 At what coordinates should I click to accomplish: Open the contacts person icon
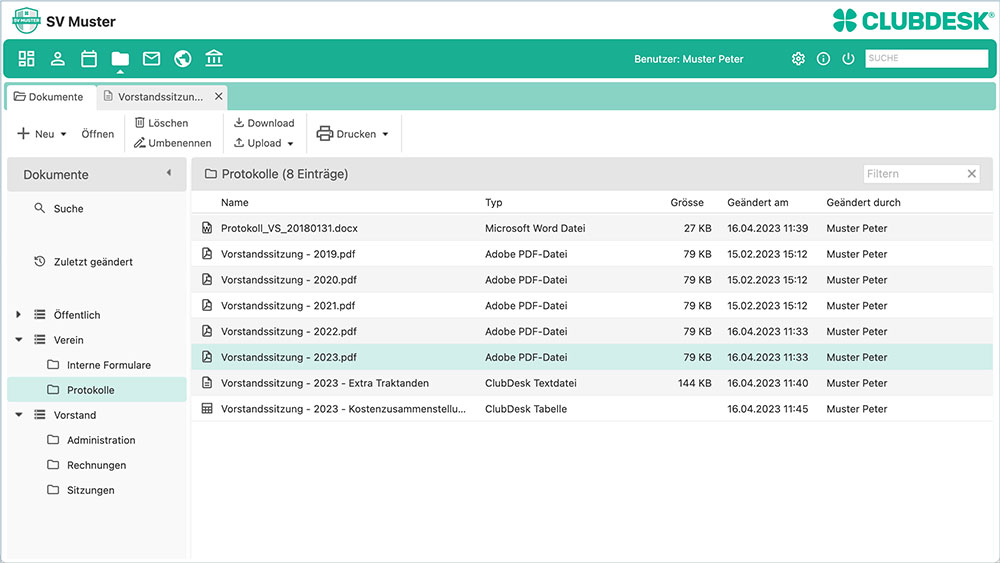coord(57,59)
